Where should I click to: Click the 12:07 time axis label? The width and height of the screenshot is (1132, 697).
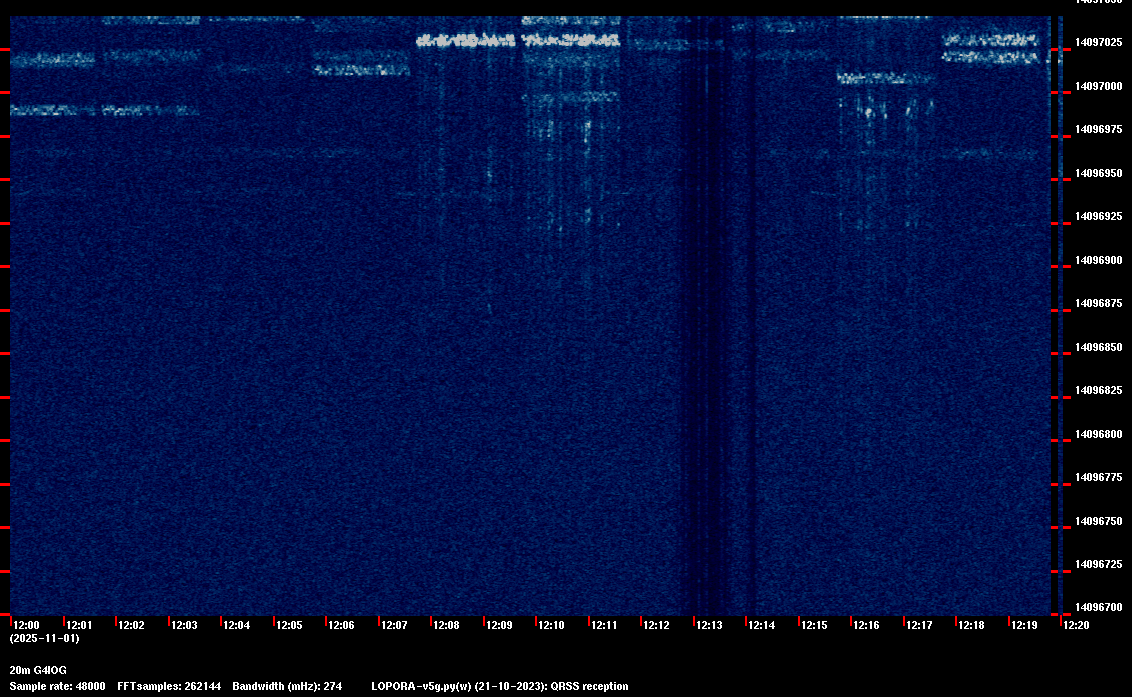(x=394, y=625)
